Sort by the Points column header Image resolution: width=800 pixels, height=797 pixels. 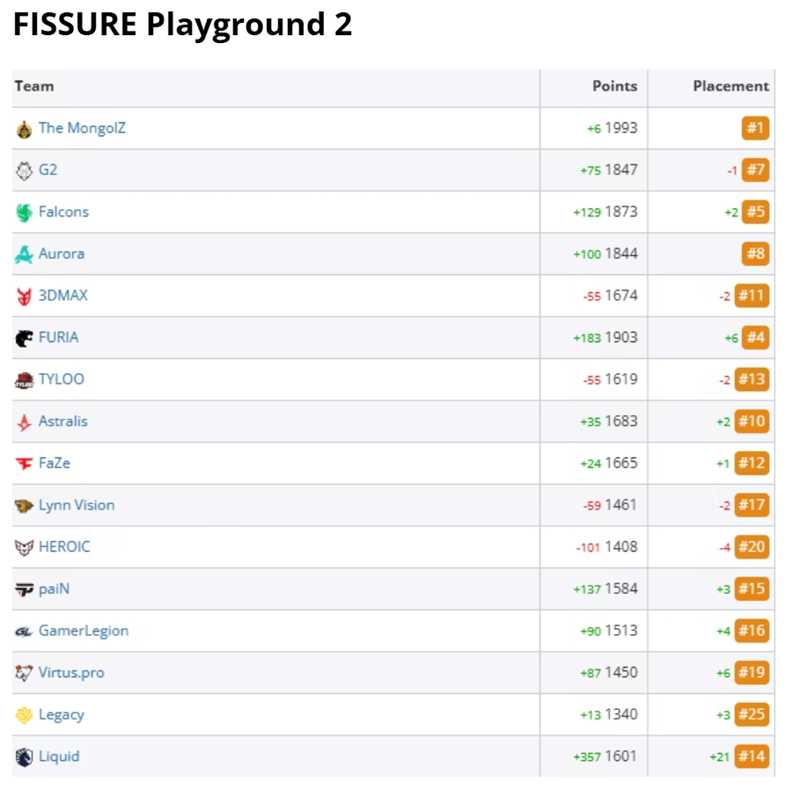614,86
